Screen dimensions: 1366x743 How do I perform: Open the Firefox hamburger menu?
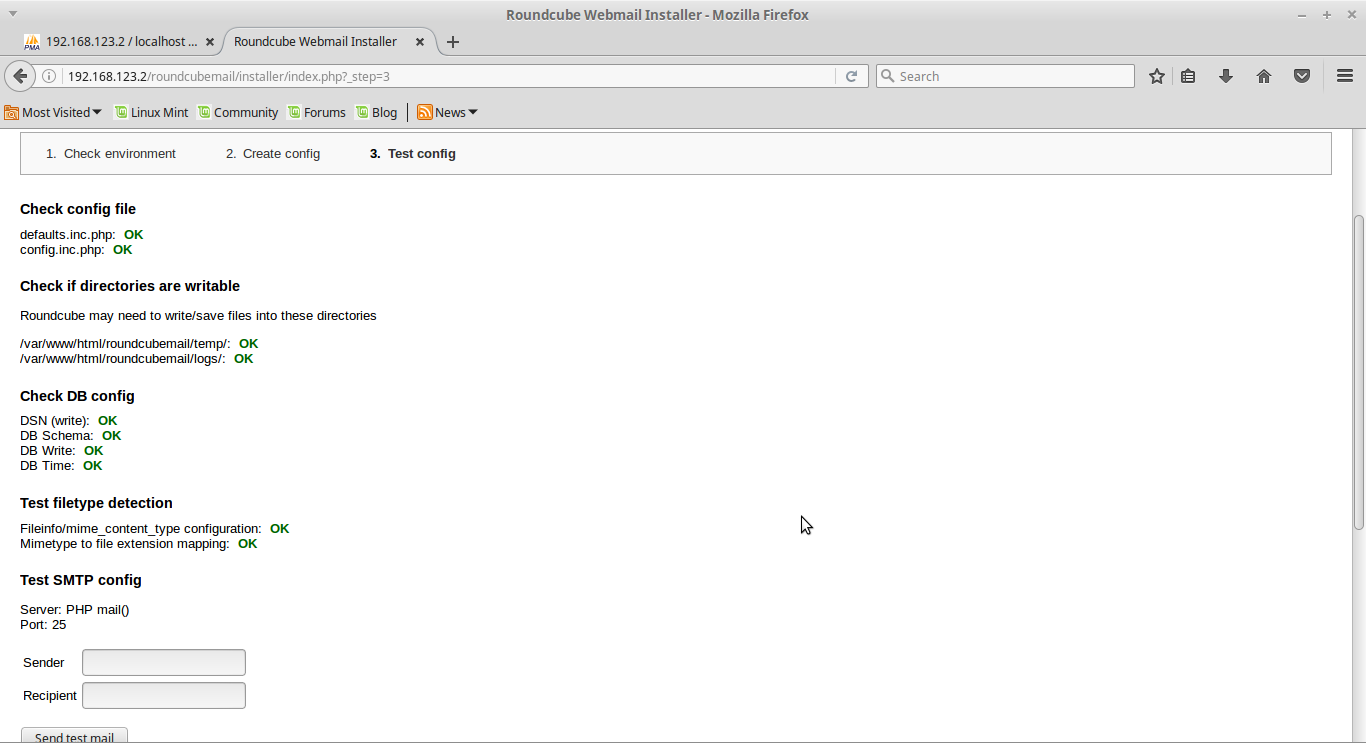coord(1345,76)
